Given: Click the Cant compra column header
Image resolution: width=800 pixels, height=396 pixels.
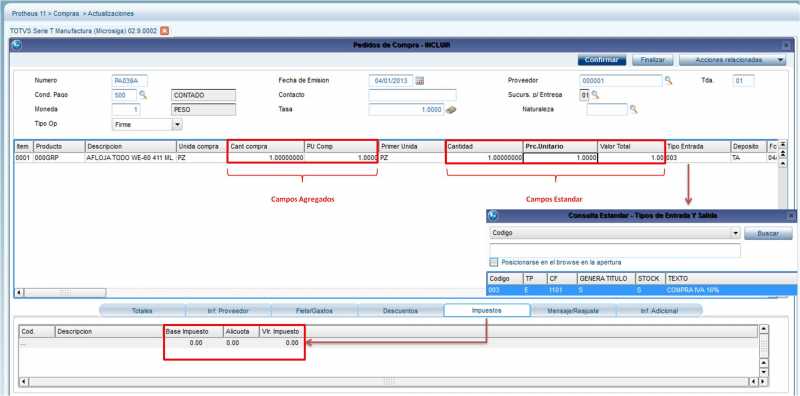Looking at the screenshot, I should pyautogui.click(x=266, y=146).
